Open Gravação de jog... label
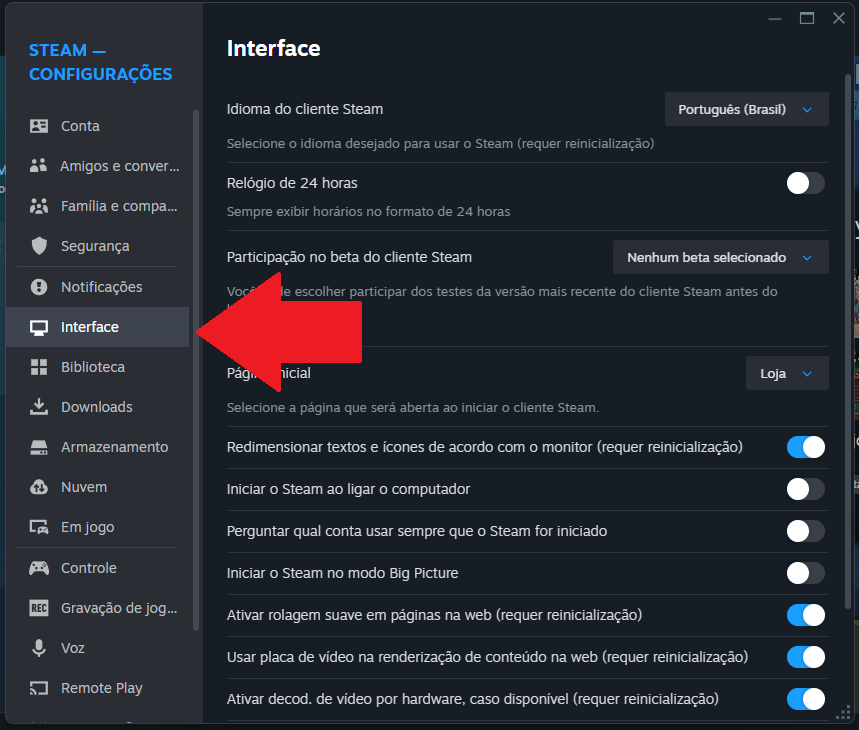This screenshot has width=859, height=730. pyautogui.click(x=119, y=608)
